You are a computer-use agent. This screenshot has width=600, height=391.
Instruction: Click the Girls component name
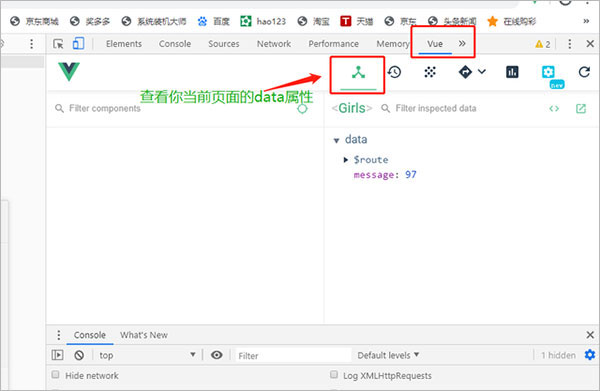pyautogui.click(x=352, y=108)
